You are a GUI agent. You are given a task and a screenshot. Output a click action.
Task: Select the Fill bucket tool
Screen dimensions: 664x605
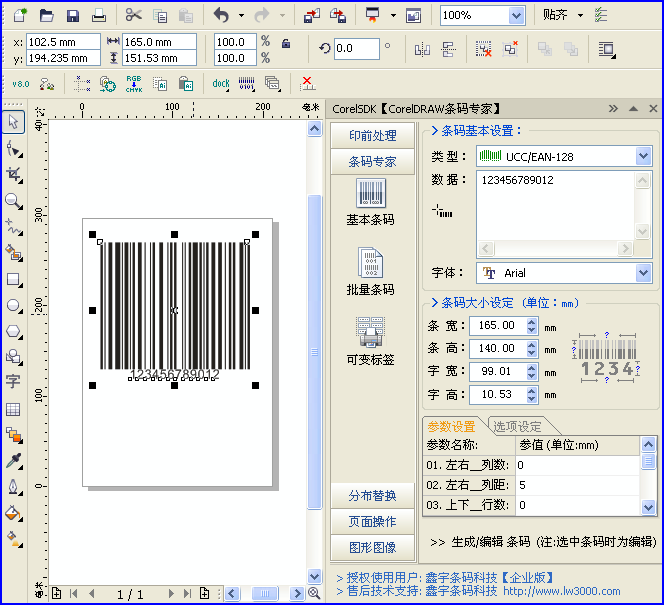pos(14,513)
